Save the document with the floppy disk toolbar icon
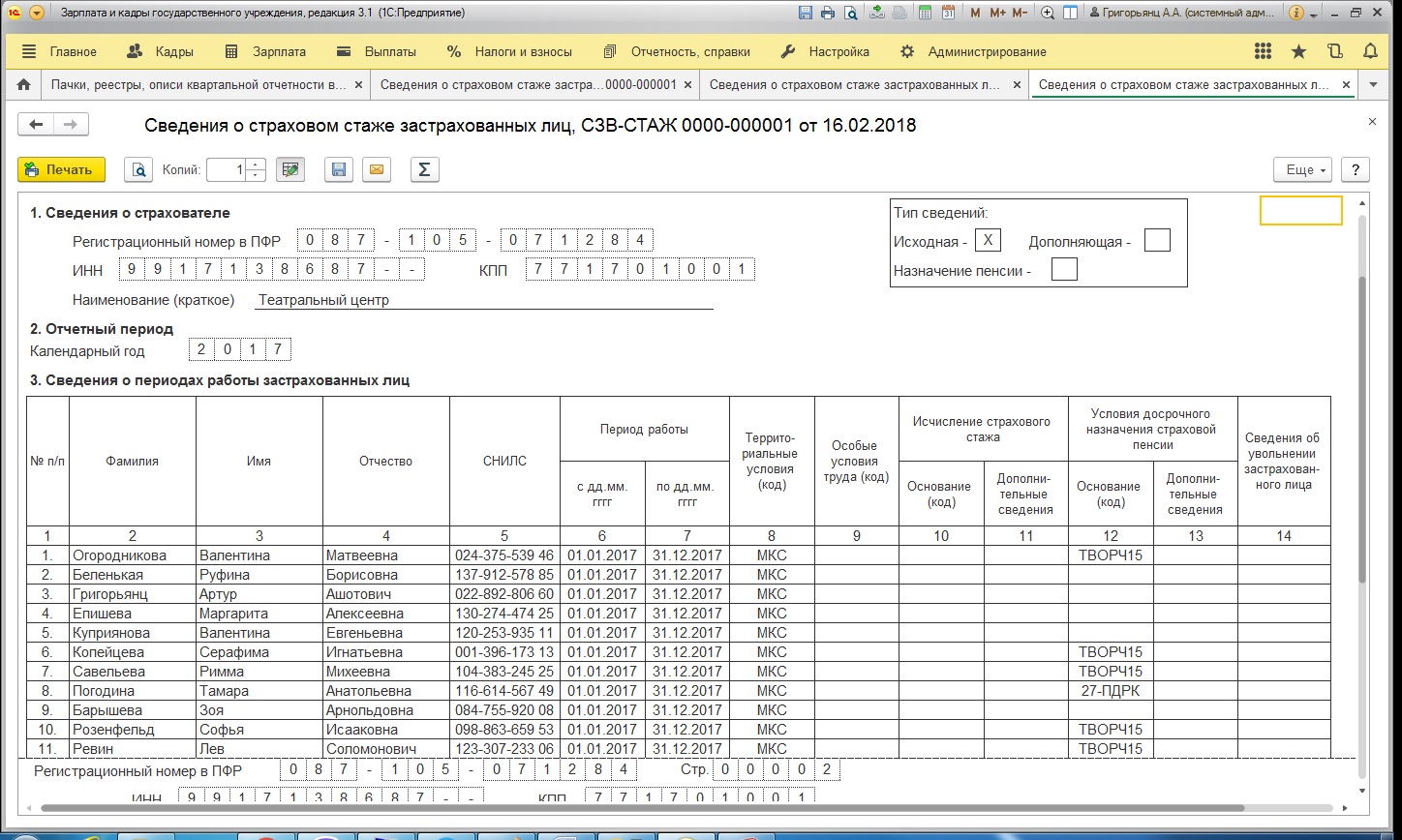The height and width of the screenshot is (840, 1402). 338,170
